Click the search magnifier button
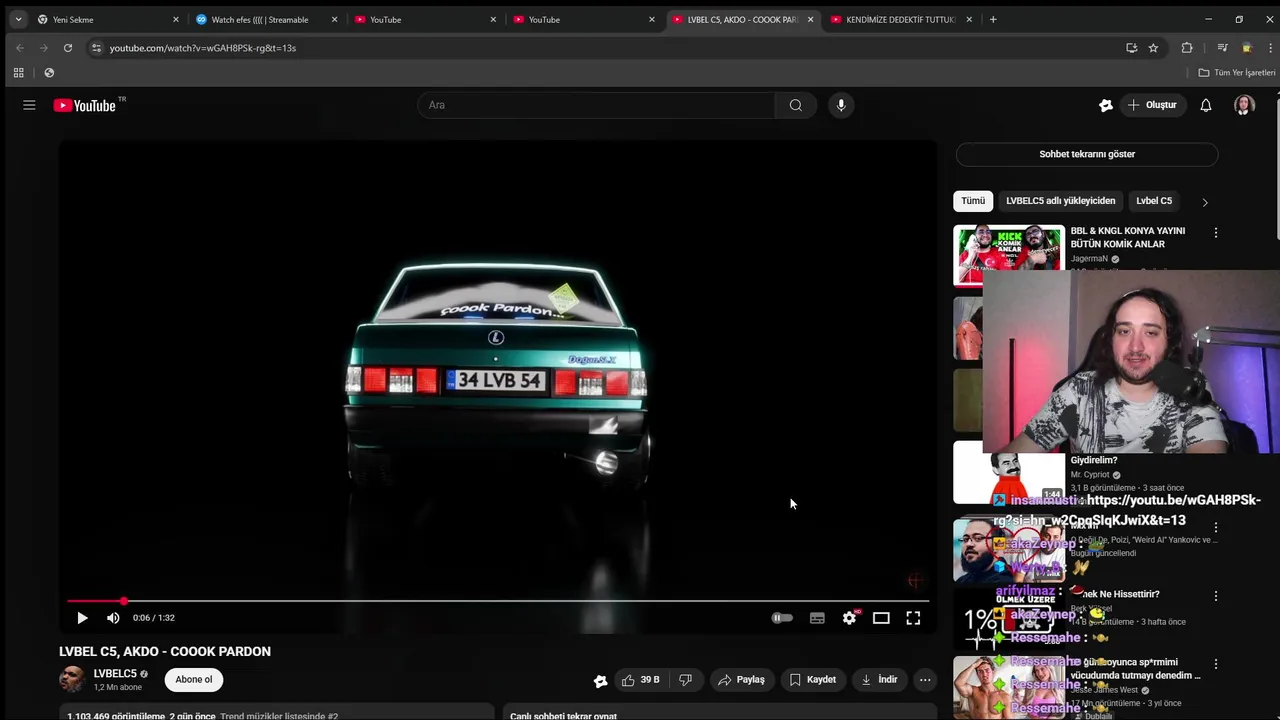Viewport: 1280px width, 720px height. tap(795, 105)
